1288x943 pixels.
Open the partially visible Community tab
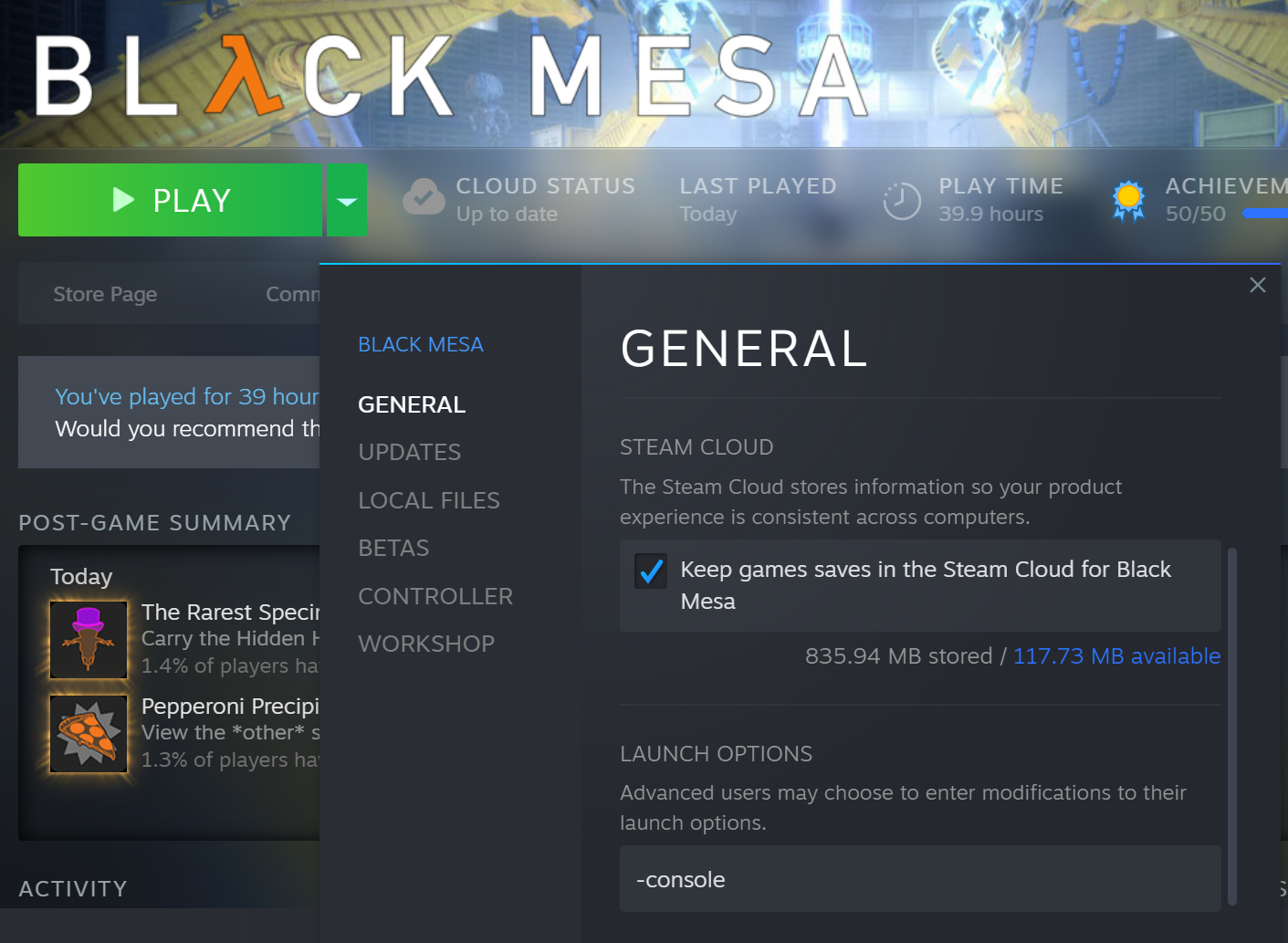292,294
